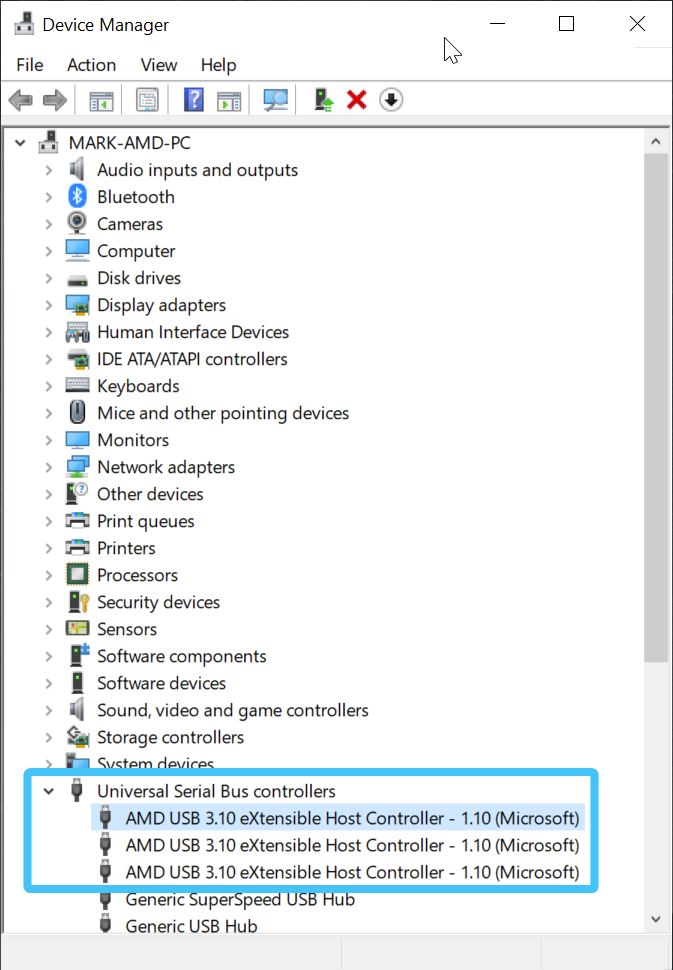
Task: Expand the Display adapters node
Action: coord(48,305)
